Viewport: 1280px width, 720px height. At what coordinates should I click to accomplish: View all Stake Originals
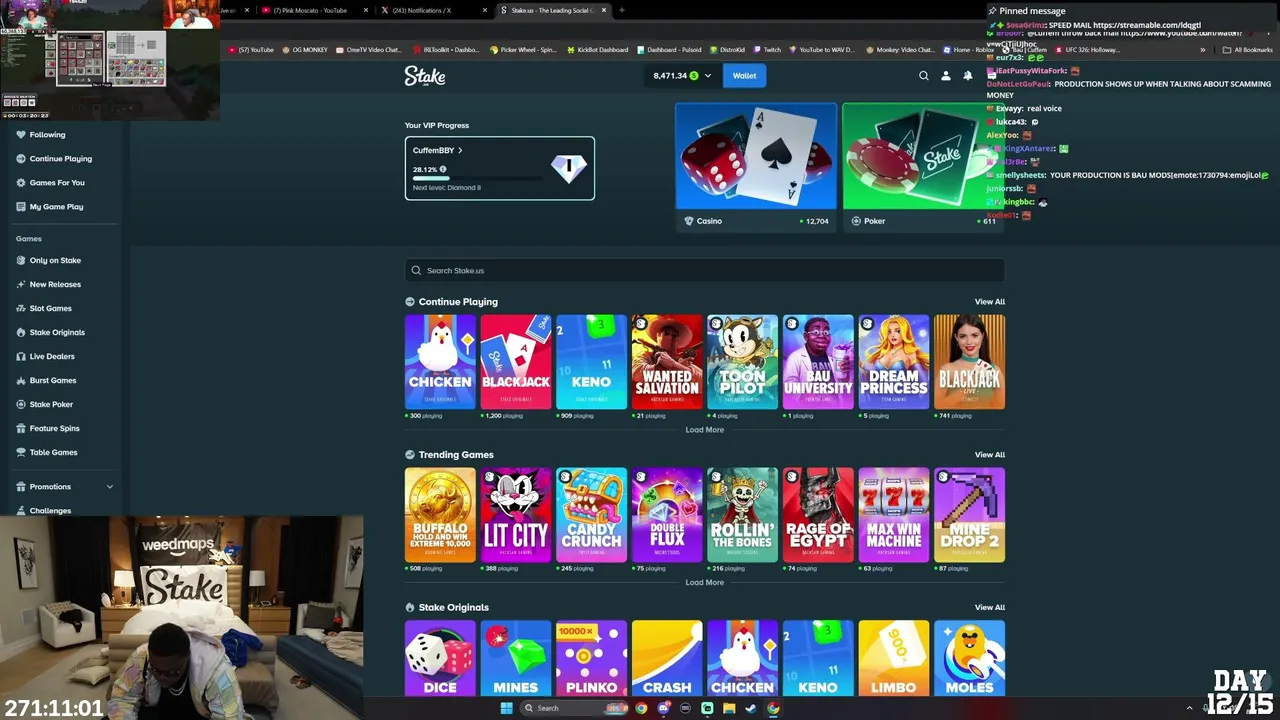990,608
